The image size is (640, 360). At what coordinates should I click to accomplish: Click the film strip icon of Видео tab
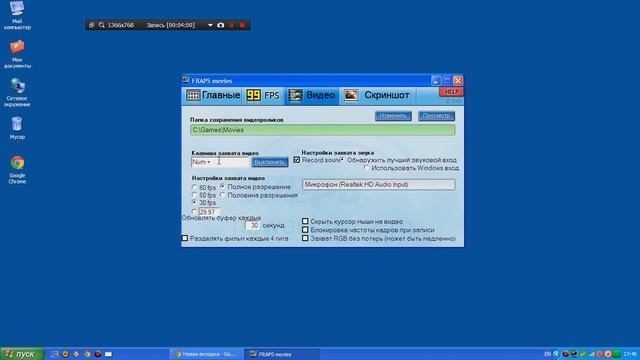(295, 95)
